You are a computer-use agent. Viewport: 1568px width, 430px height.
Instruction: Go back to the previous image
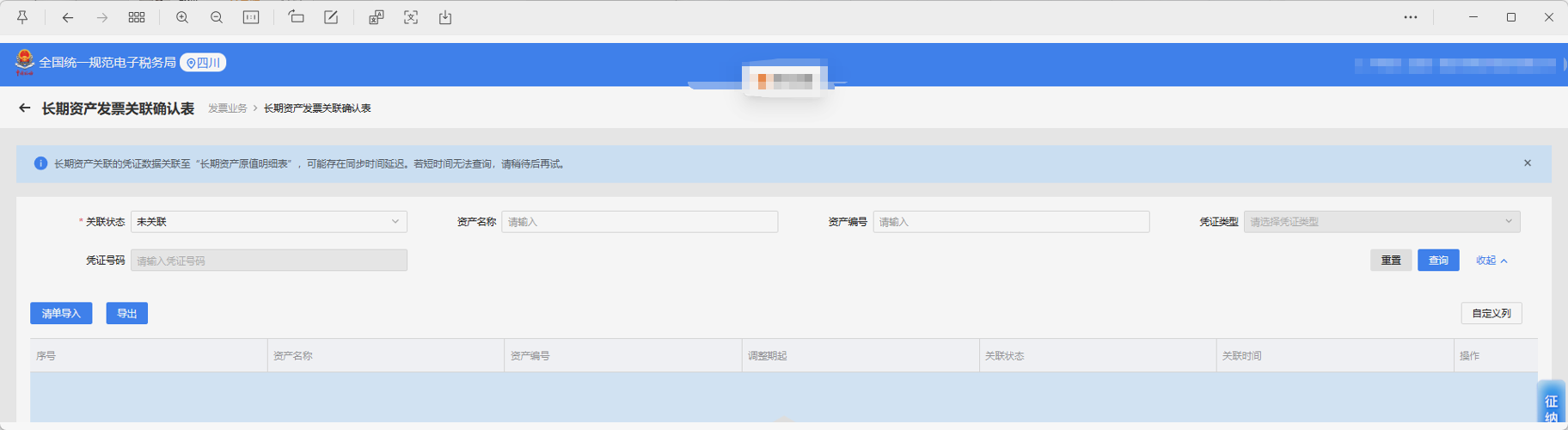click(x=68, y=17)
